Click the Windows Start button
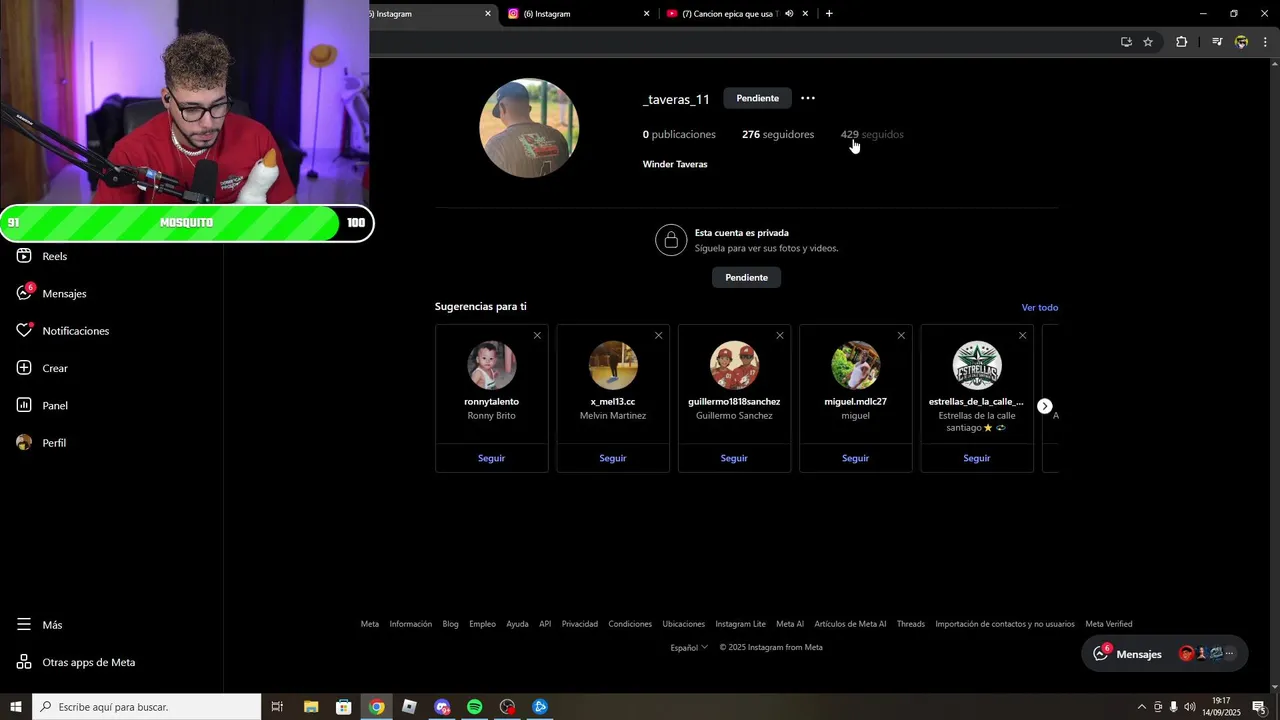This screenshot has height=720, width=1280. pos(16,707)
